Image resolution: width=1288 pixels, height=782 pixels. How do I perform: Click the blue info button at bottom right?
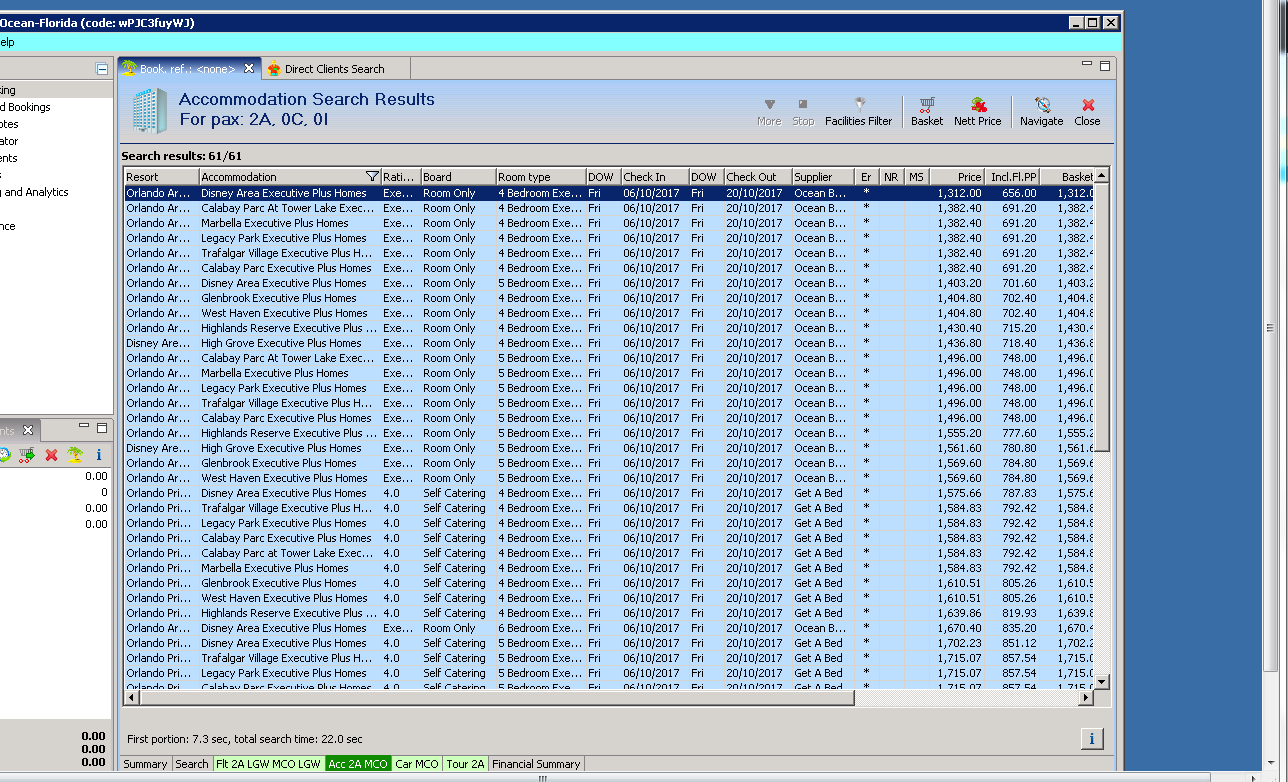point(1091,738)
